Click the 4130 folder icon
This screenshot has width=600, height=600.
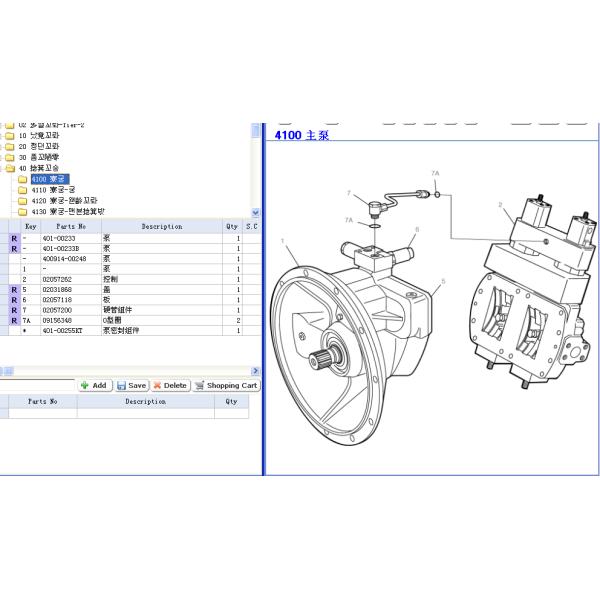pyautogui.click(x=23, y=212)
